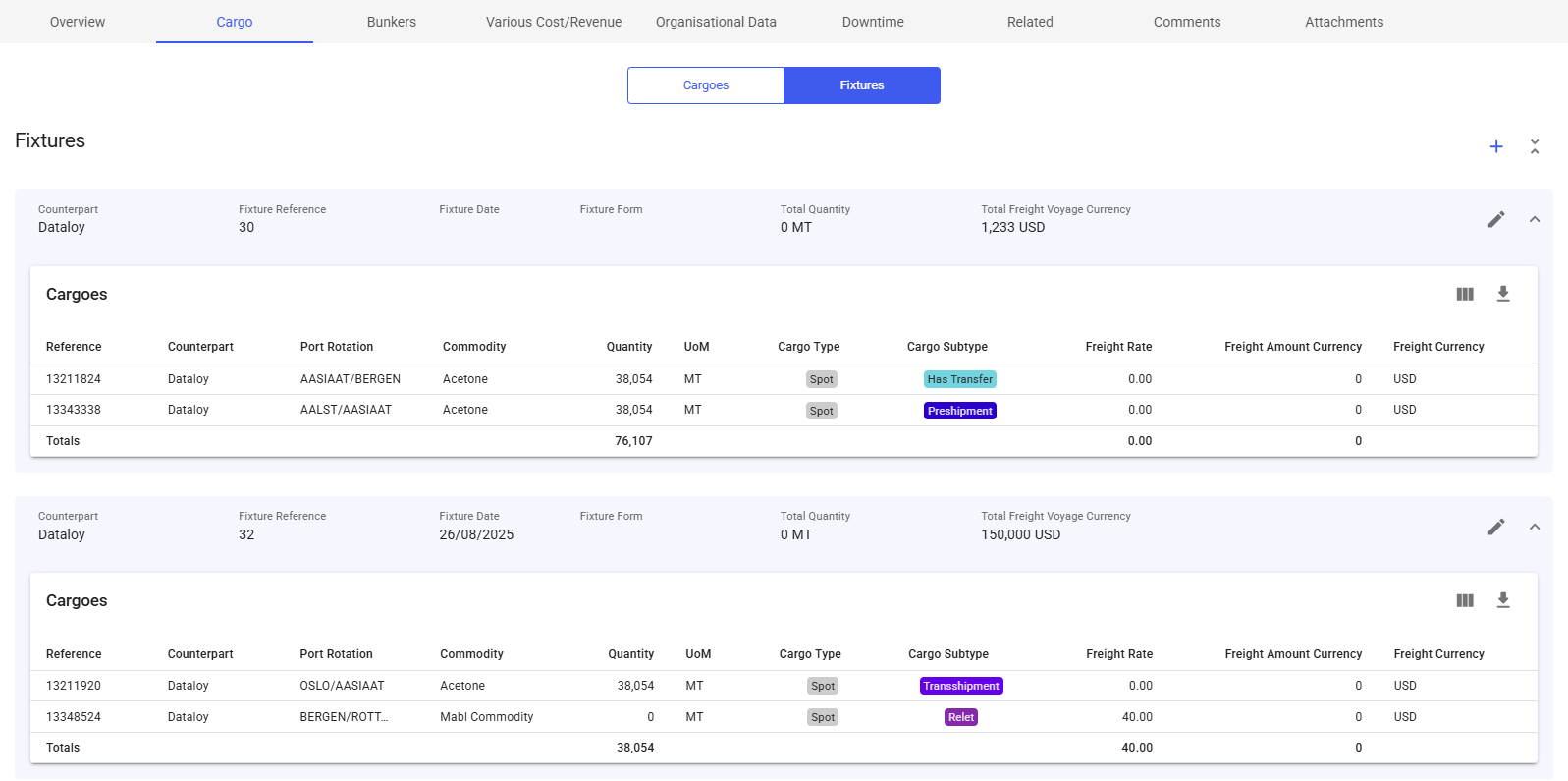Sort by the Quantity column header in fixture 30
The height and width of the screenshot is (781, 1568).
tap(628, 347)
